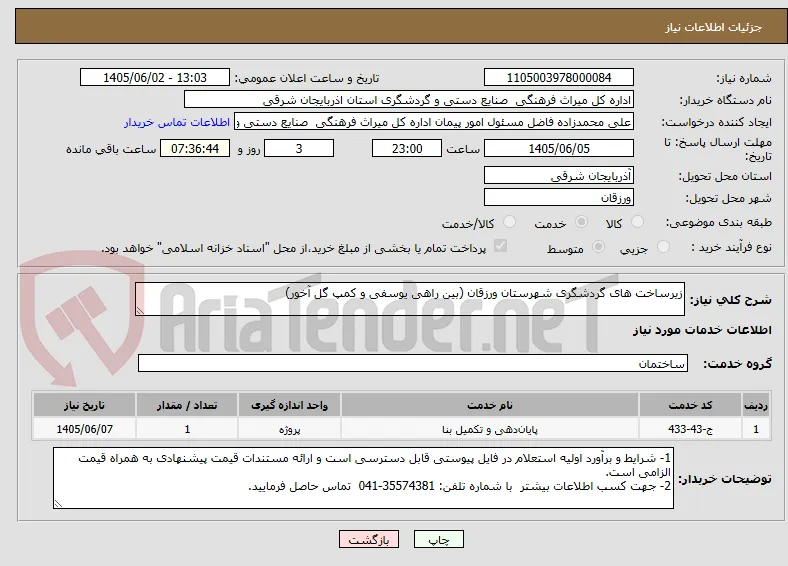Select the جزیی purchase type radio

coord(663,246)
